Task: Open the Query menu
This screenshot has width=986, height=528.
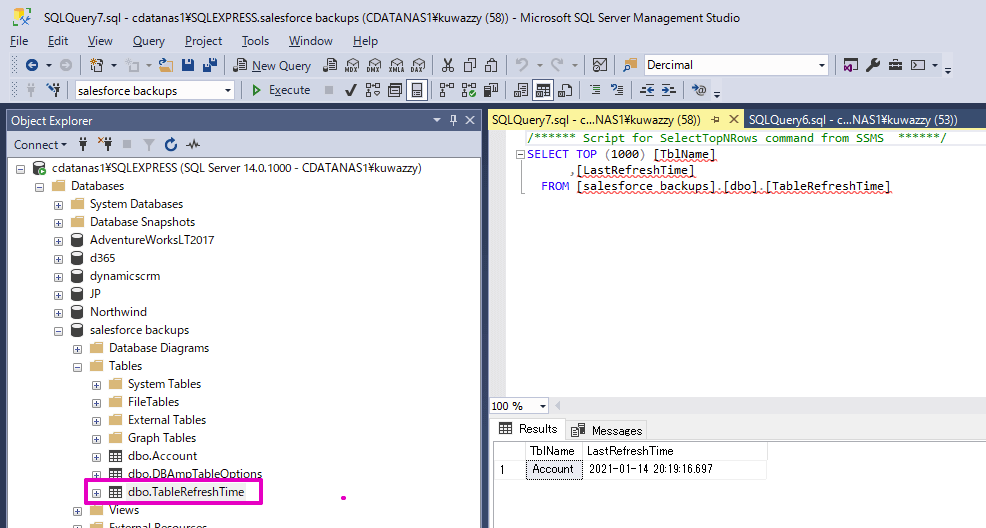Action: [148, 41]
